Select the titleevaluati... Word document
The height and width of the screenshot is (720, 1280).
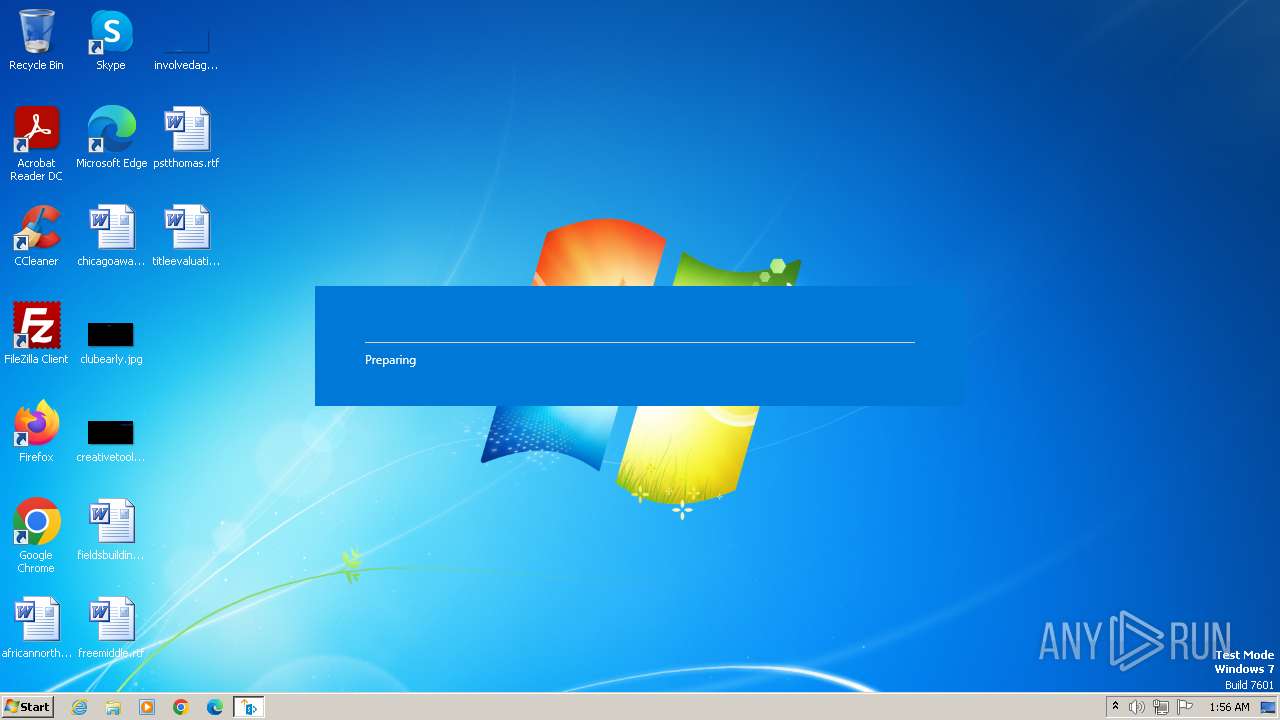(186, 236)
